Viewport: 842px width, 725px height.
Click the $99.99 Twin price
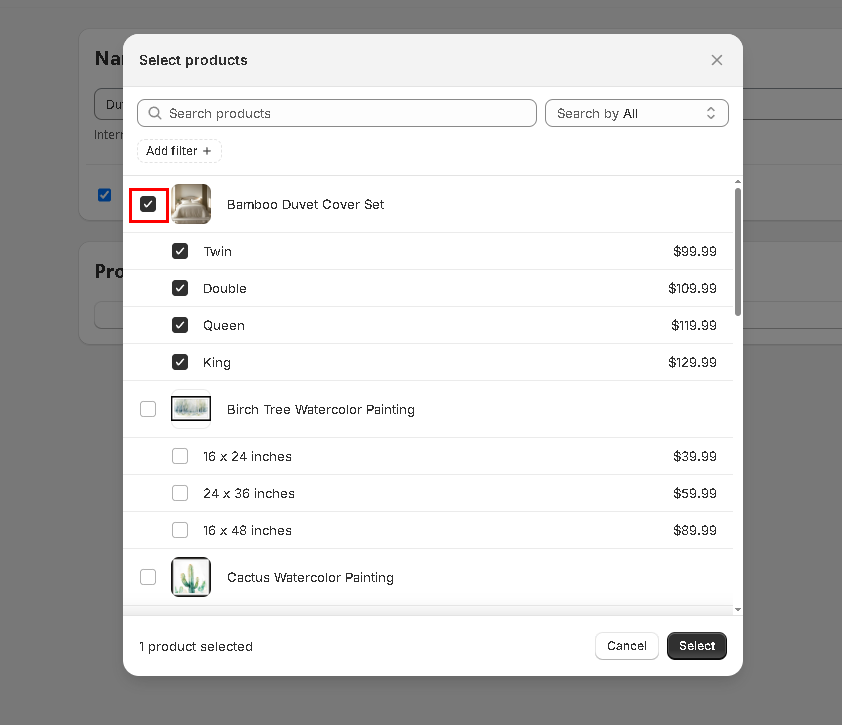click(x=694, y=251)
